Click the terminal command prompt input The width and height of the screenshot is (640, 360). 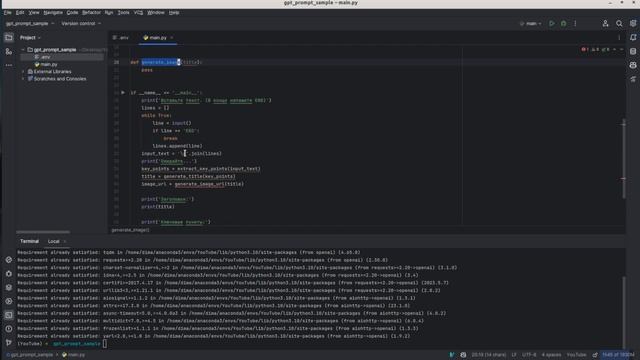[x=105, y=344]
